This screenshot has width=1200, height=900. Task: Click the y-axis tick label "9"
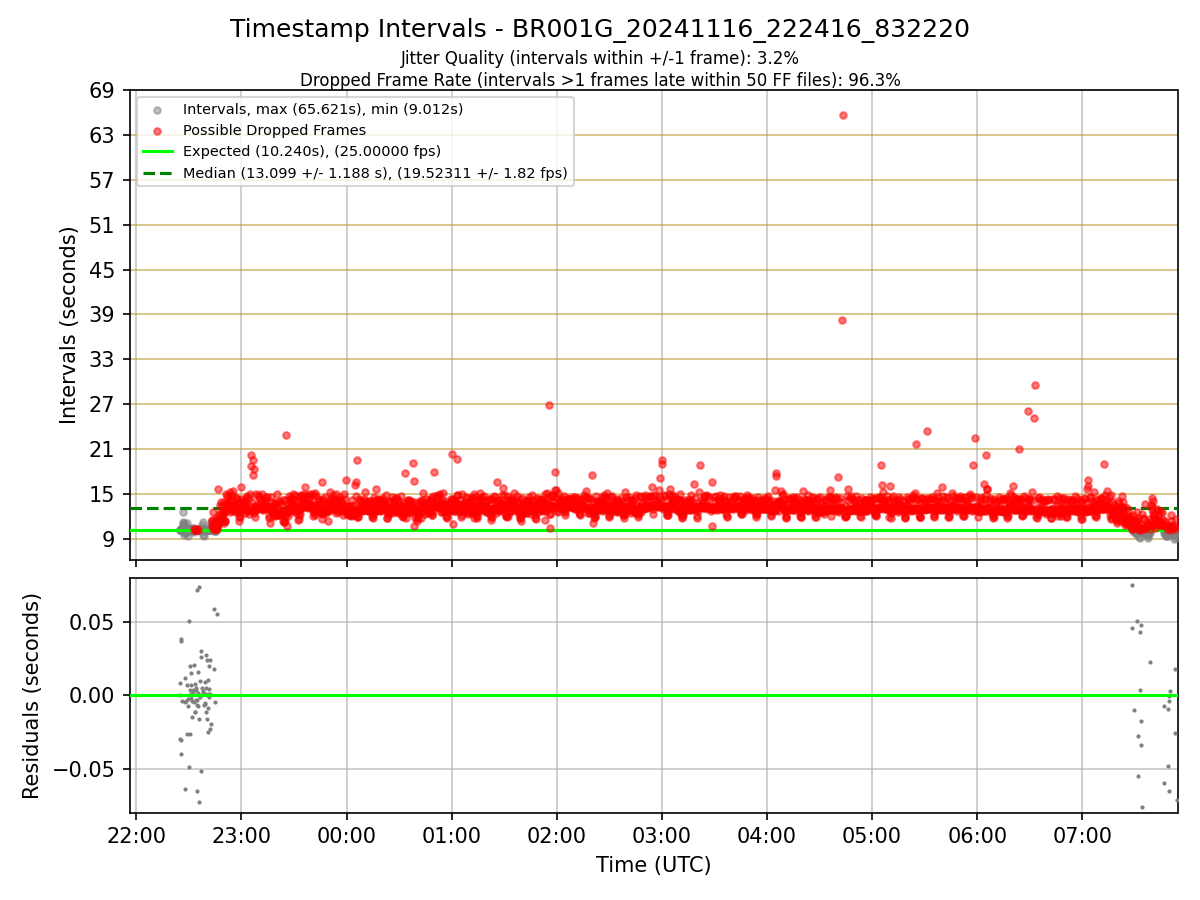tap(110, 540)
